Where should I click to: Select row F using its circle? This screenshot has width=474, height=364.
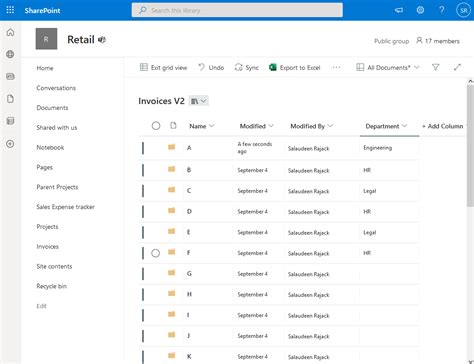coord(155,253)
